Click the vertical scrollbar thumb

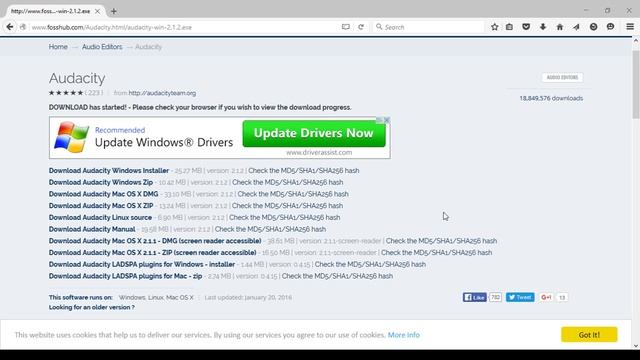tap(636, 84)
